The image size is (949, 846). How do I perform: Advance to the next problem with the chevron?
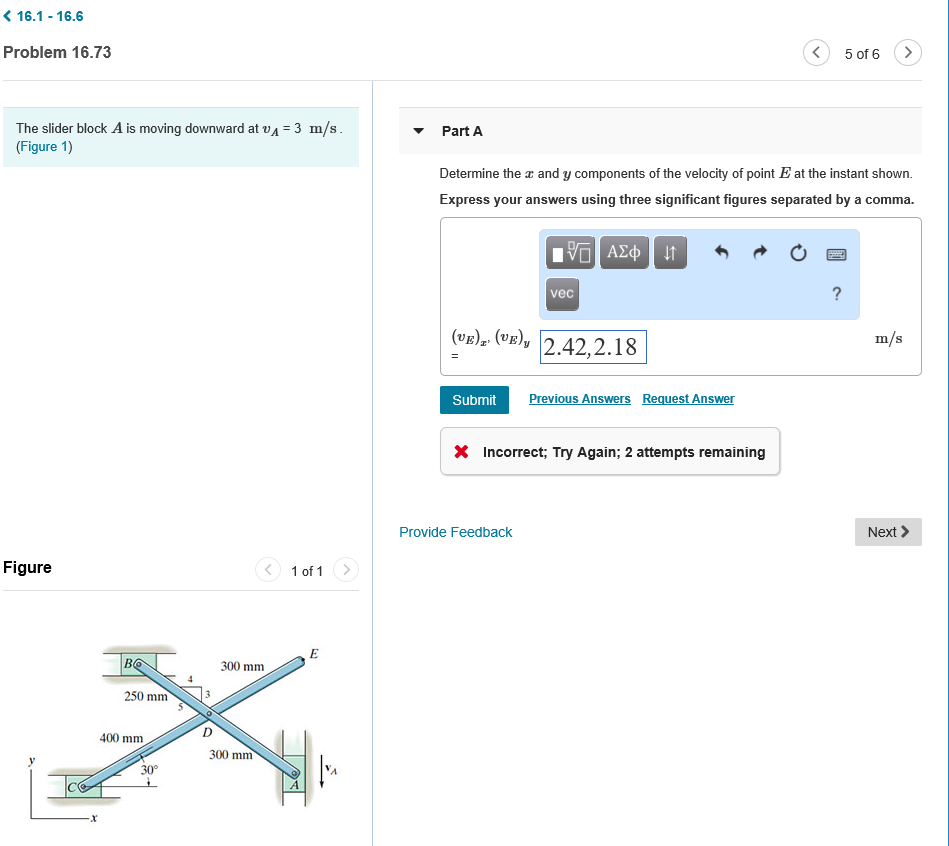tap(907, 52)
